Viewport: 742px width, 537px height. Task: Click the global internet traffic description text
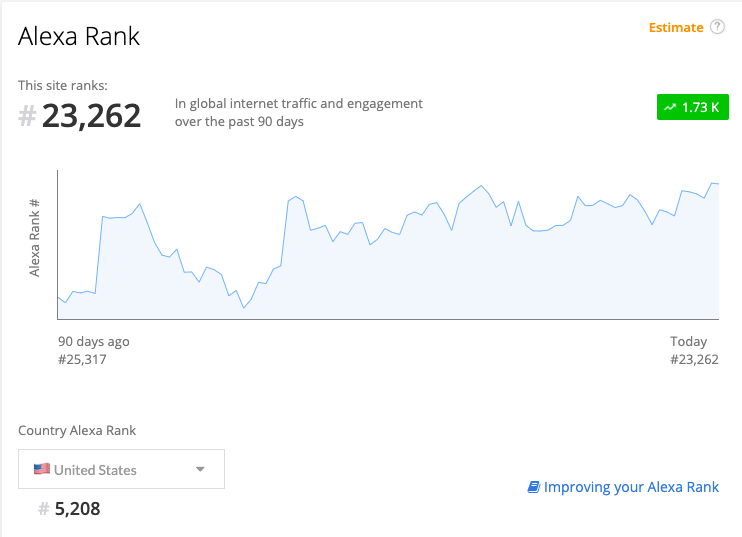point(299,113)
